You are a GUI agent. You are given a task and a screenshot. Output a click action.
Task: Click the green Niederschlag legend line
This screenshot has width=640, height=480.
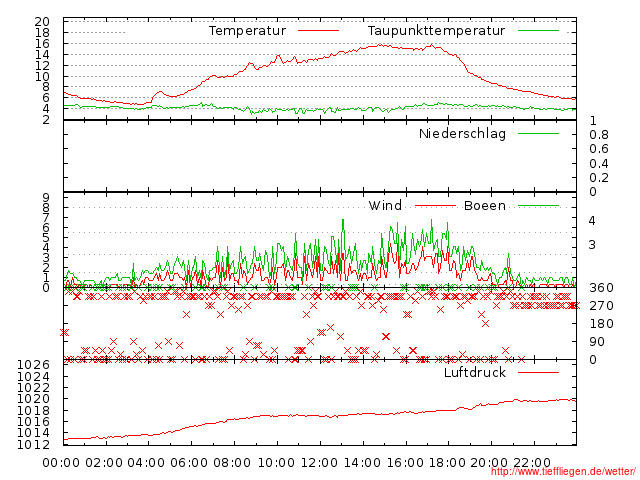click(538, 133)
